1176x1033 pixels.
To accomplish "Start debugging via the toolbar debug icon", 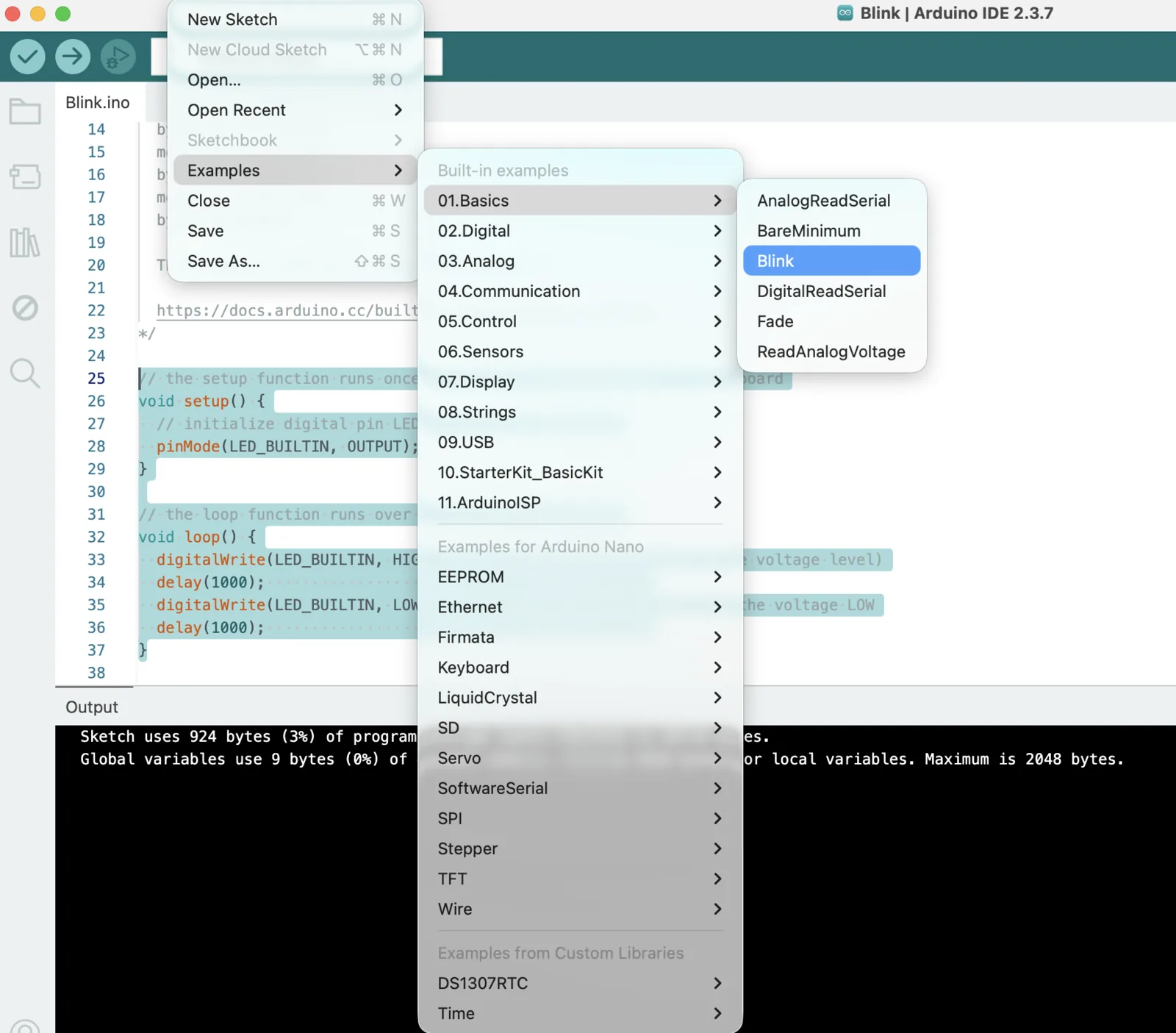I will (118, 57).
